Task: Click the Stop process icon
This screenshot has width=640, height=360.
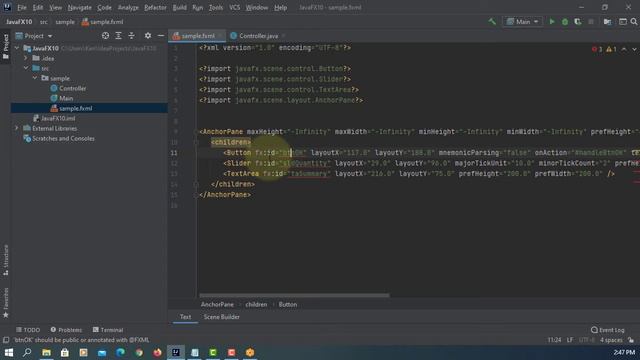Action: point(591,22)
